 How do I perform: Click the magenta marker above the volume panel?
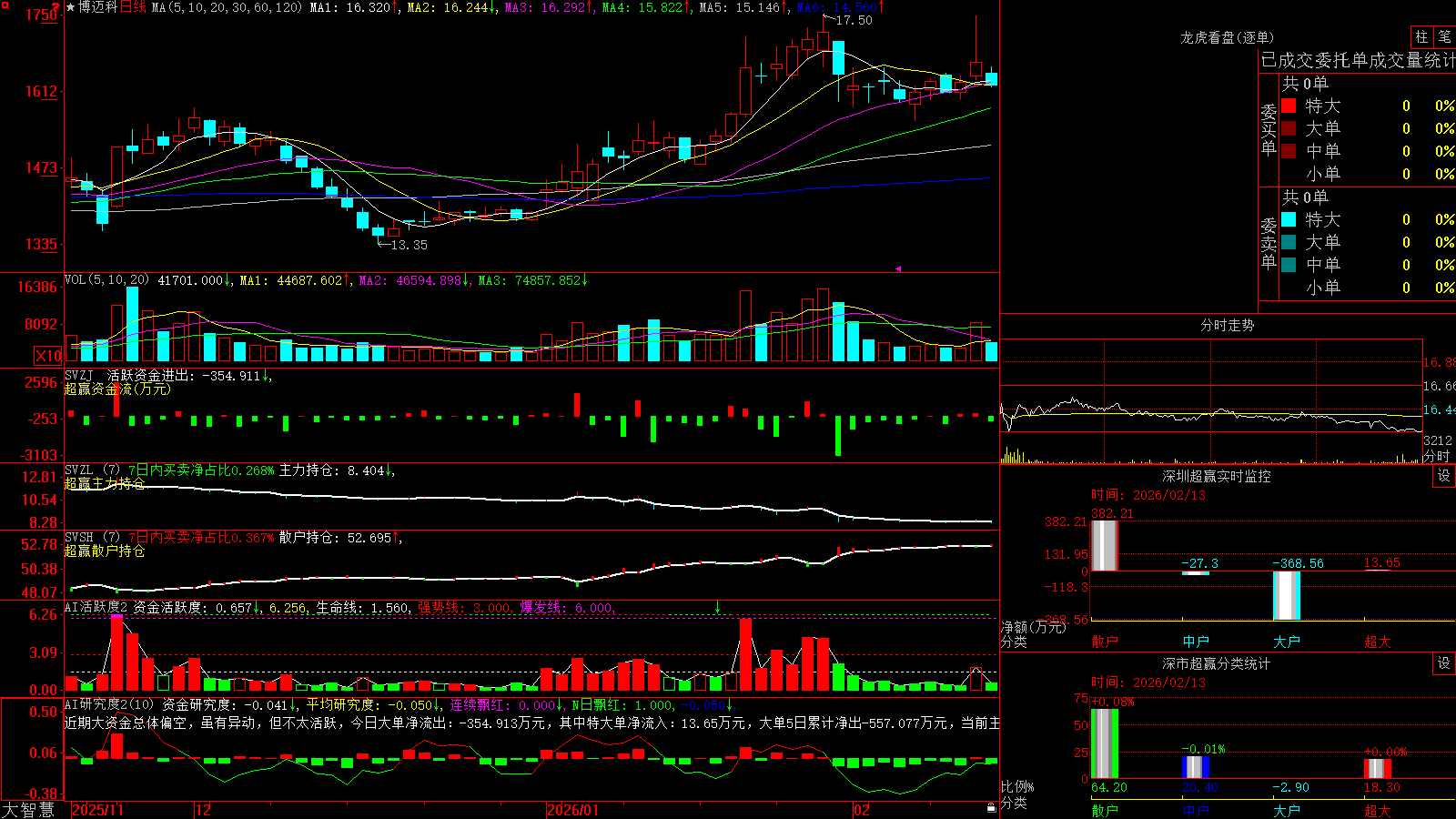[x=898, y=268]
